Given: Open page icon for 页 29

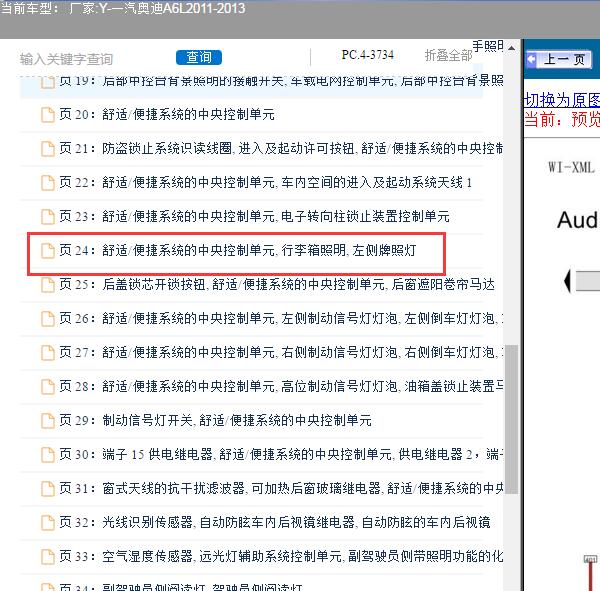Looking at the screenshot, I should point(48,421).
